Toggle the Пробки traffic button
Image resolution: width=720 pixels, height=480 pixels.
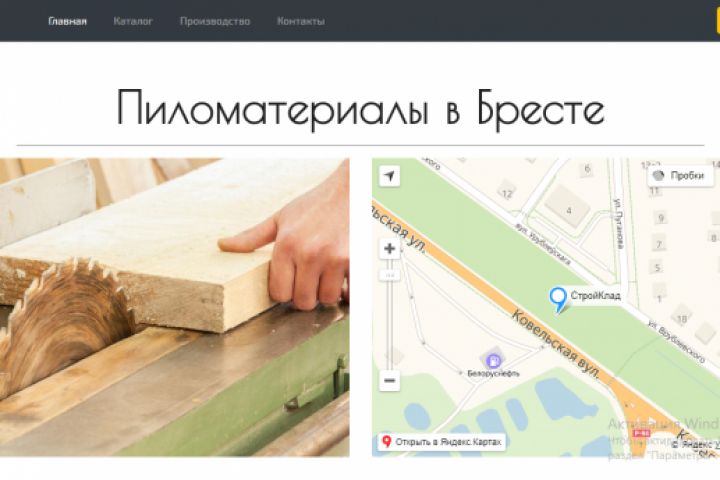click(681, 175)
